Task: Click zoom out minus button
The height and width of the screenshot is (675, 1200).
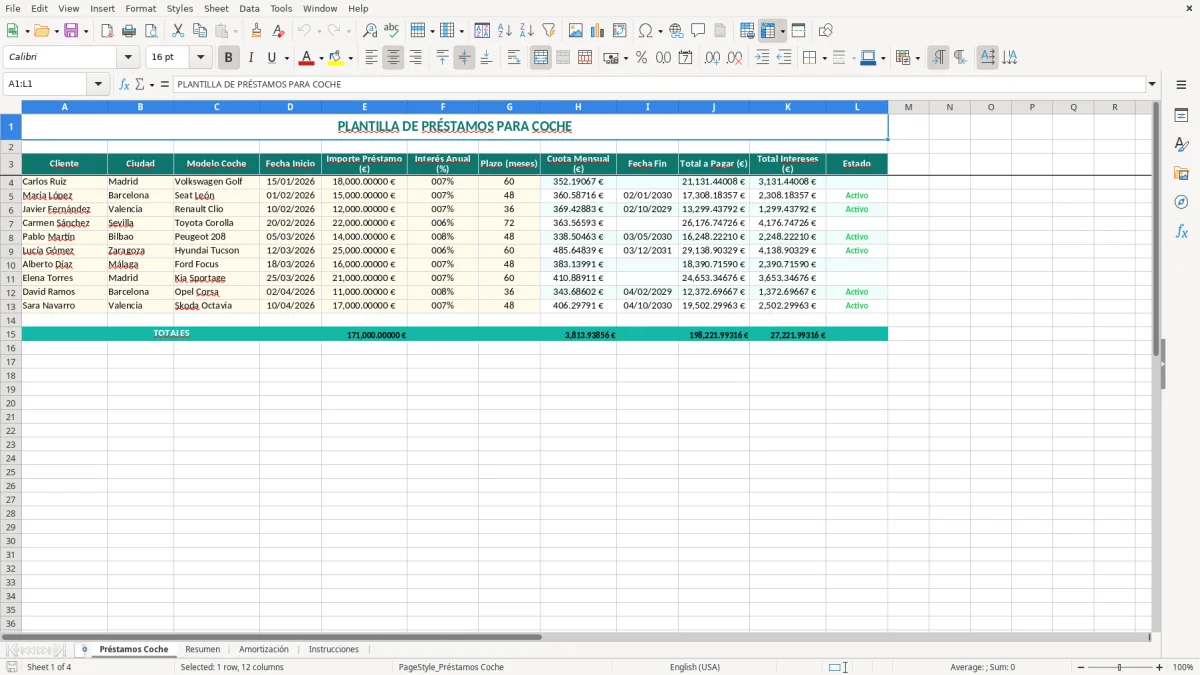Action: tap(1081, 667)
